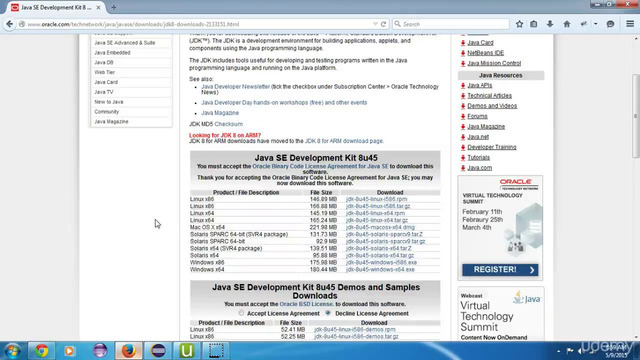The height and width of the screenshot is (360, 640).
Task: Switch to Firefox on the taskbar
Action: [129, 351]
